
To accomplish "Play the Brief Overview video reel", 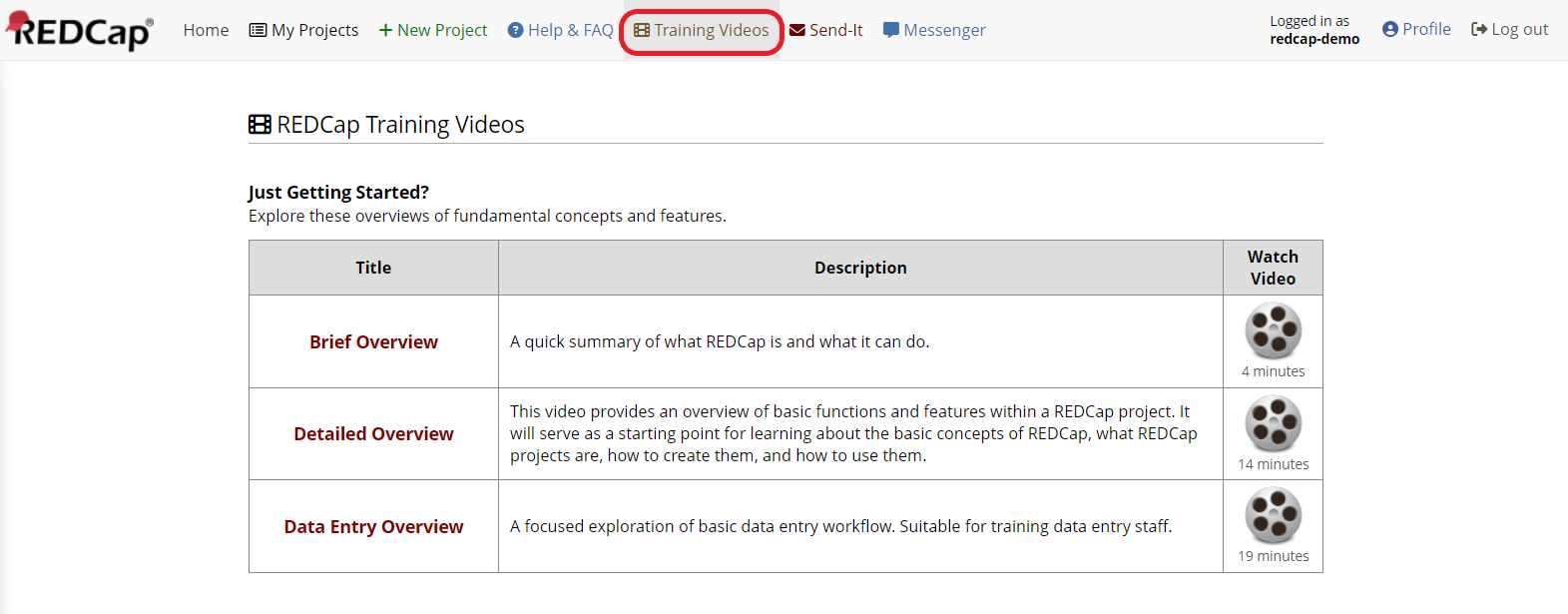I will tap(1273, 331).
